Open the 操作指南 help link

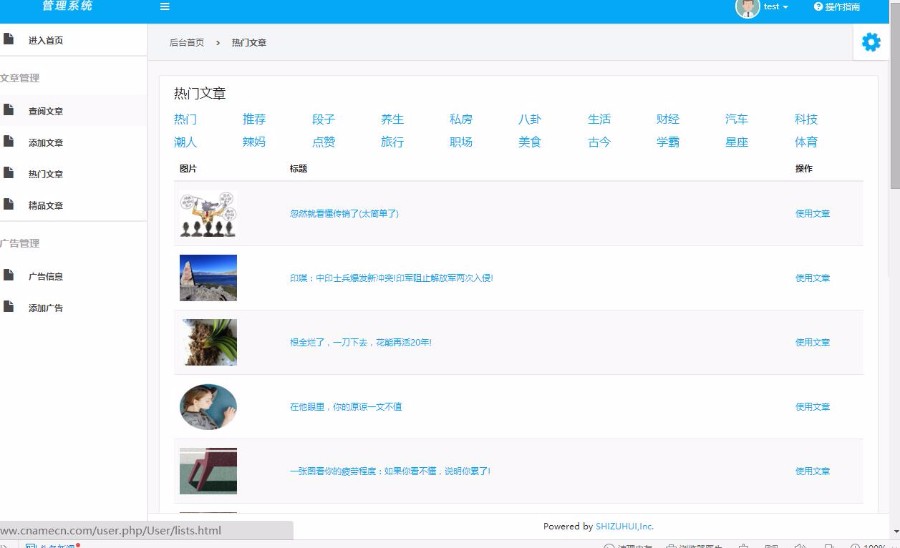click(837, 7)
